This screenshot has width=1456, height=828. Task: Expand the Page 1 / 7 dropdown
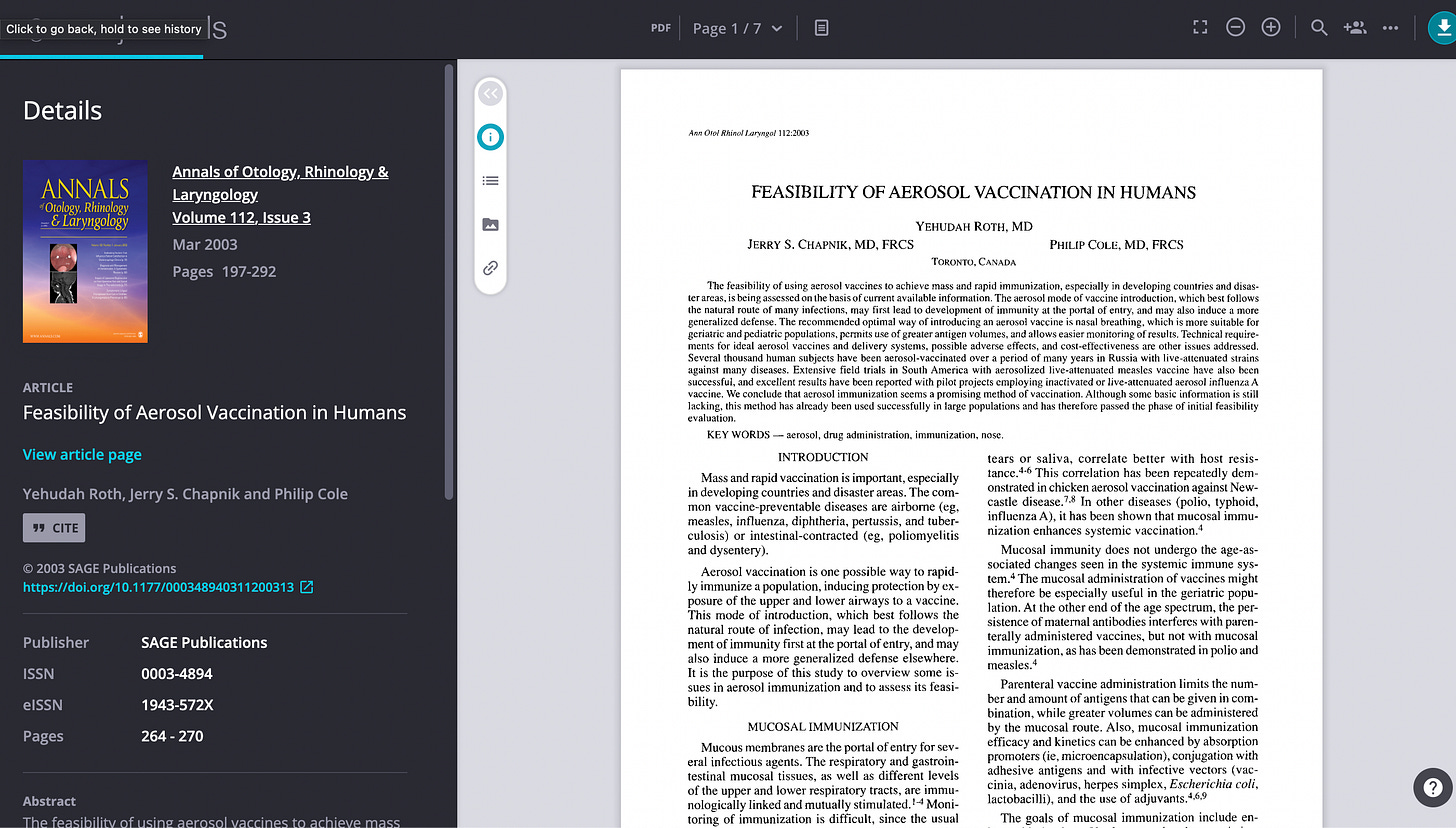click(x=738, y=28)
